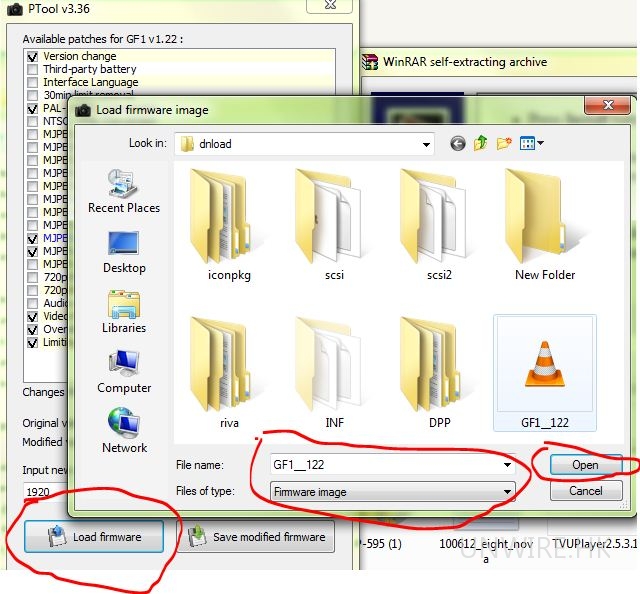Viewport: 640px width, 594px height.
Task: Select the INF folder
Action: tap(334, 372)
